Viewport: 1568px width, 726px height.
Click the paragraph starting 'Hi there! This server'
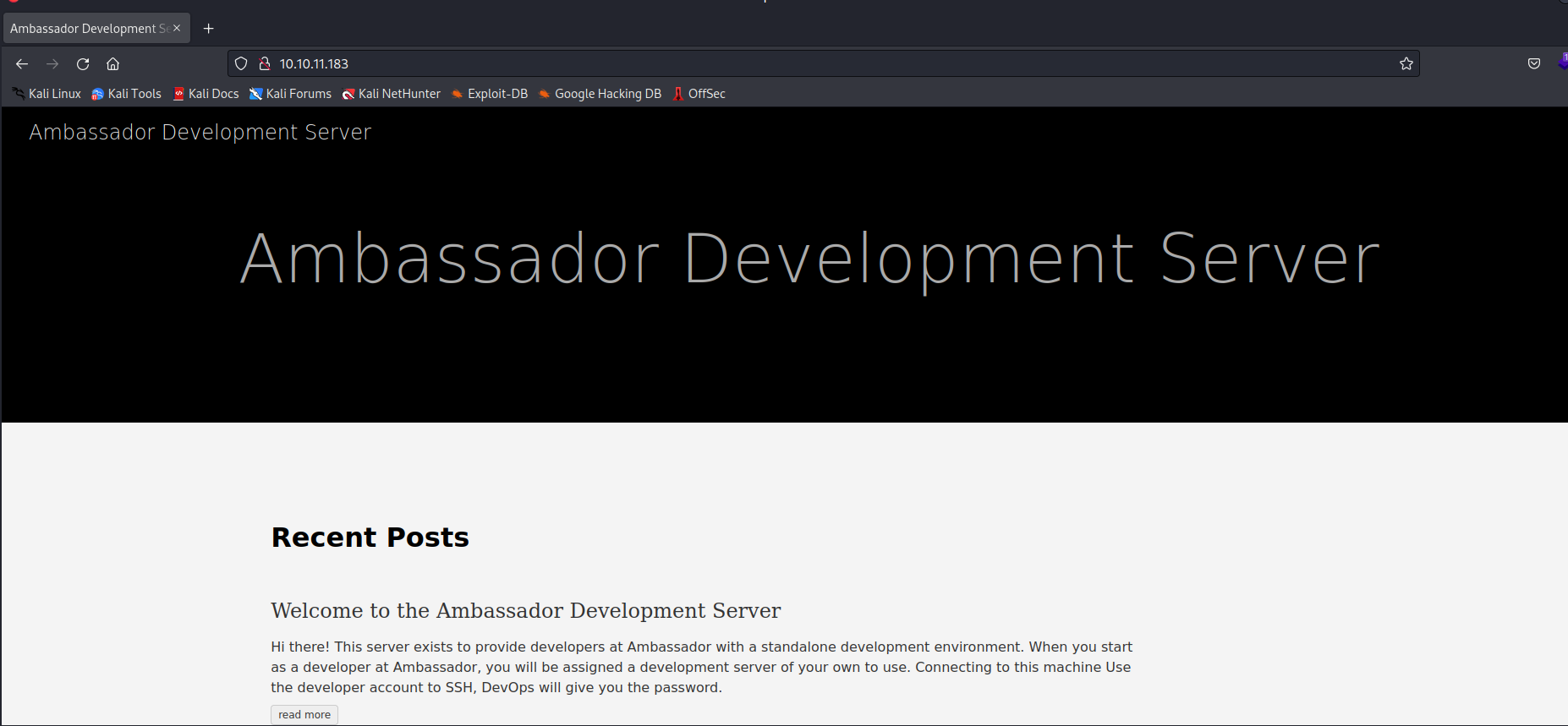coord(702,667)
